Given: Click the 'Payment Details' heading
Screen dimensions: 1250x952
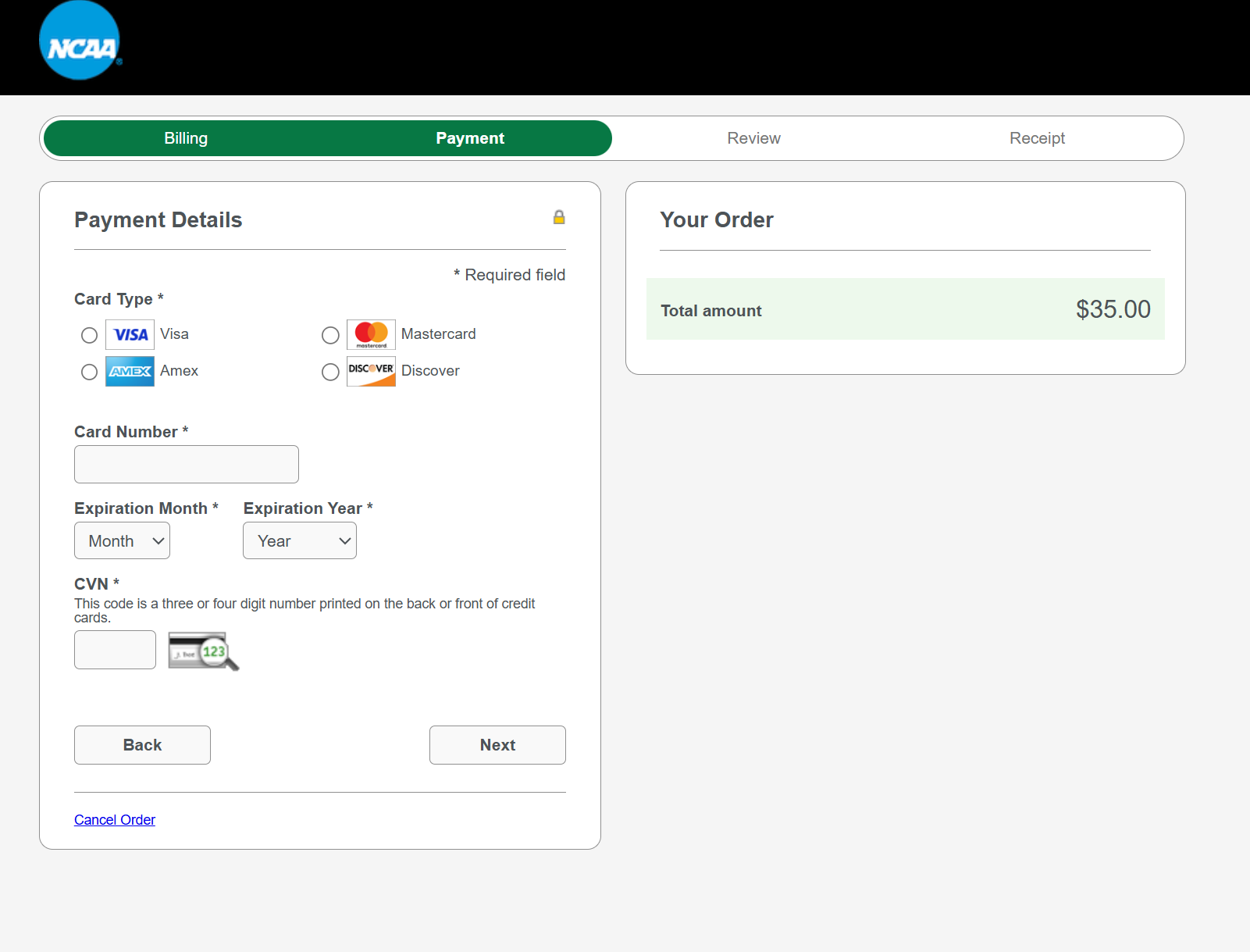Looking at the screenshot, I should 158,220.
